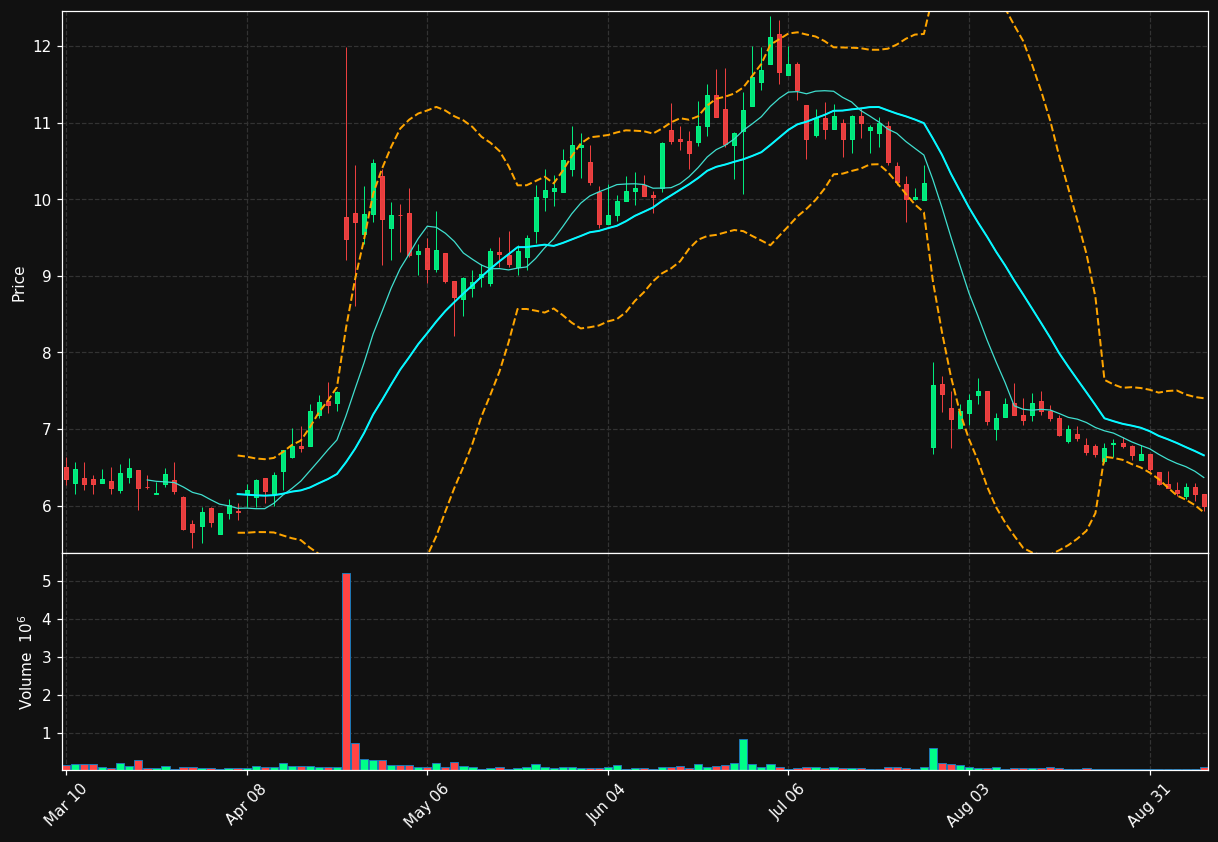This screenshot has width=1218, height=842.
Task: Click the volume axis value 5
Action: [x=48, y=581]
